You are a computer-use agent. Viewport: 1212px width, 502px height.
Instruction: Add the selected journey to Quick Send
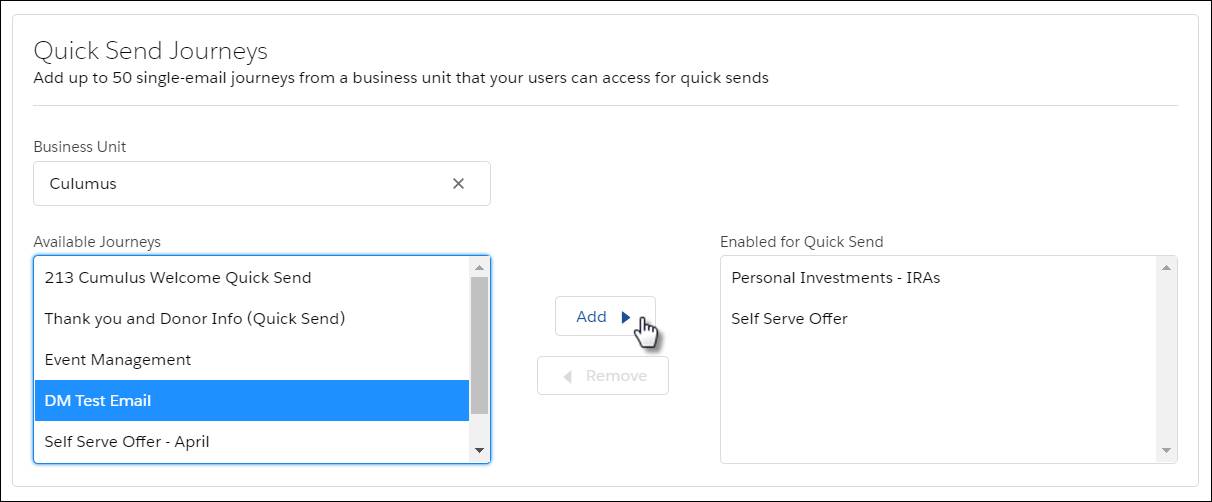605,316
